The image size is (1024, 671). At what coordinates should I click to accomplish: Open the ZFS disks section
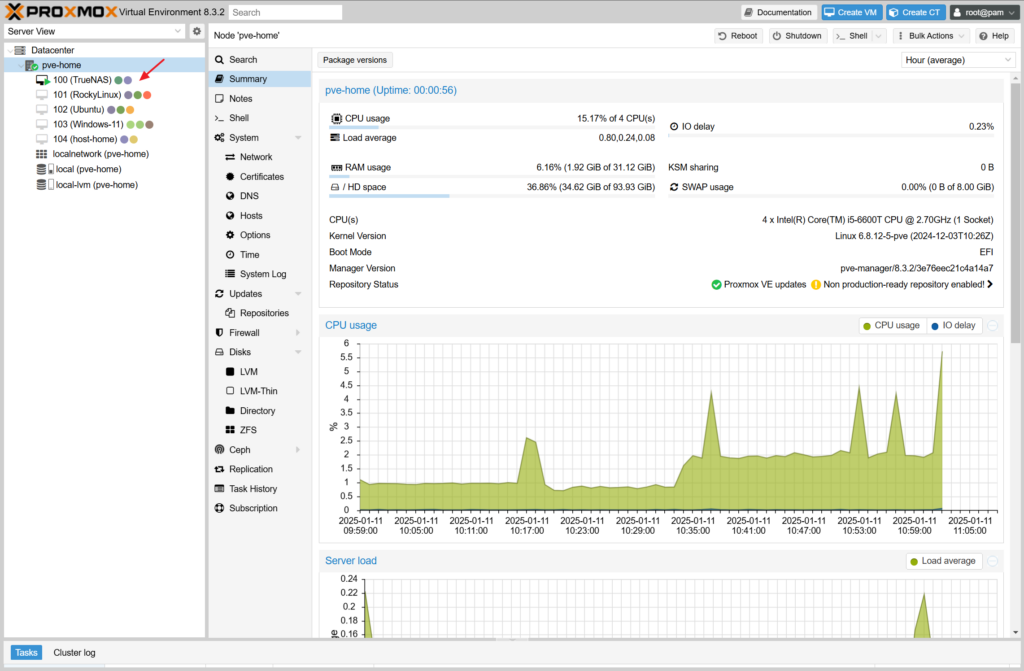pos(247,430)
